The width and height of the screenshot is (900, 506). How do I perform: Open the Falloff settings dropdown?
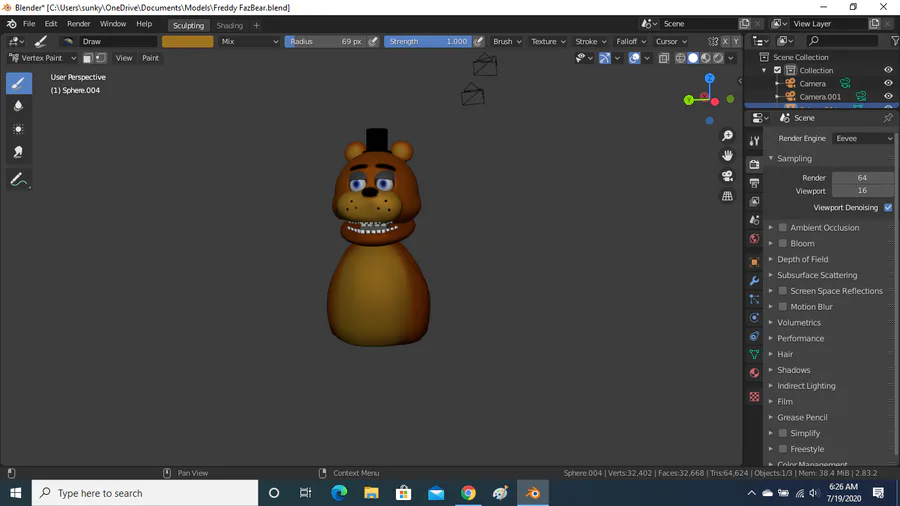[631, 41]
